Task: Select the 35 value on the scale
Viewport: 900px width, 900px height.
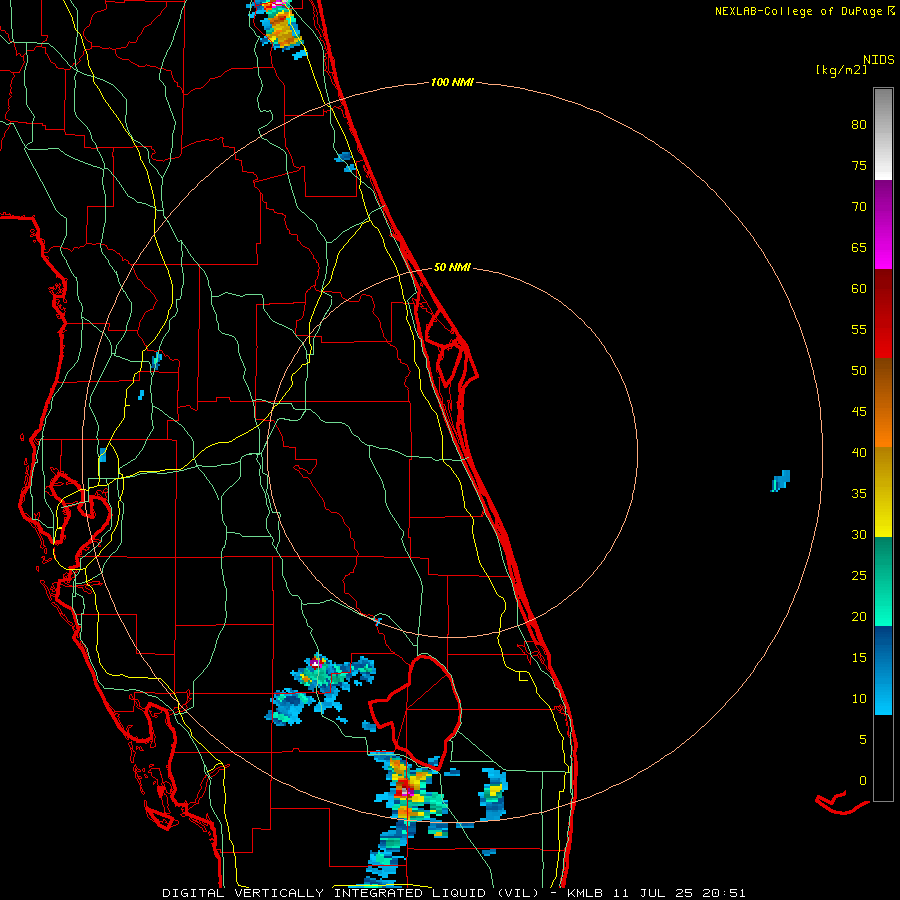Action: (x=859, y=494)
